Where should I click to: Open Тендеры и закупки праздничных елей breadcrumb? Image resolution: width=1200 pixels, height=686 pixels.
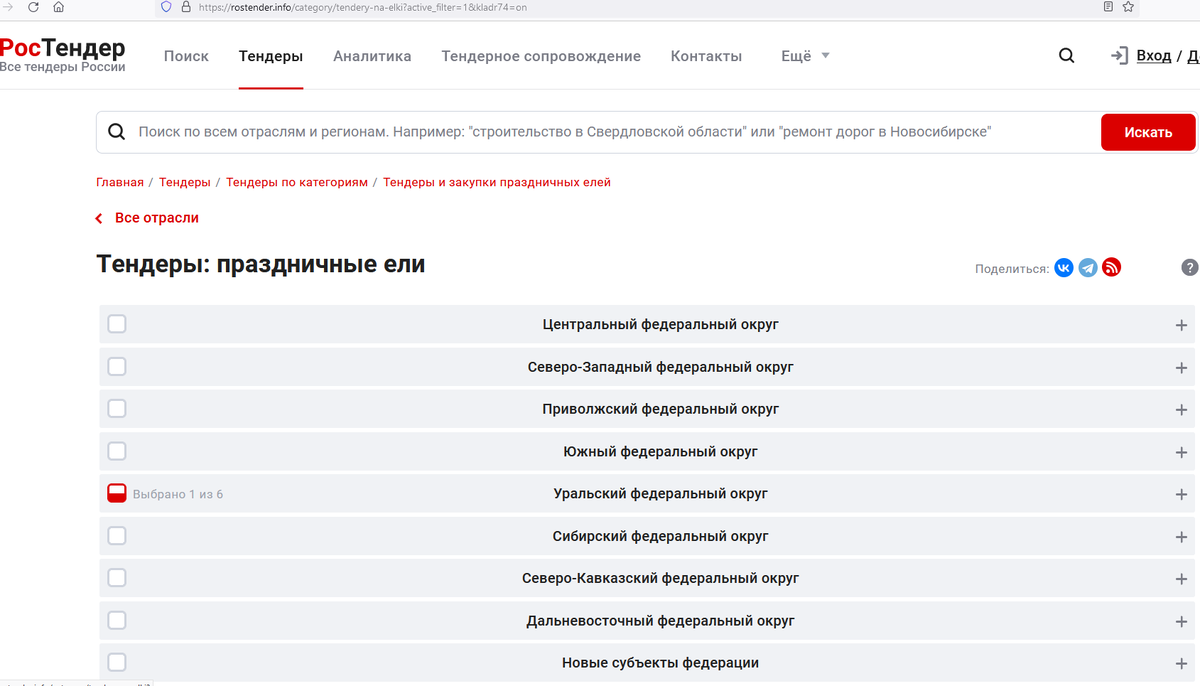click(x=497, y=182)
